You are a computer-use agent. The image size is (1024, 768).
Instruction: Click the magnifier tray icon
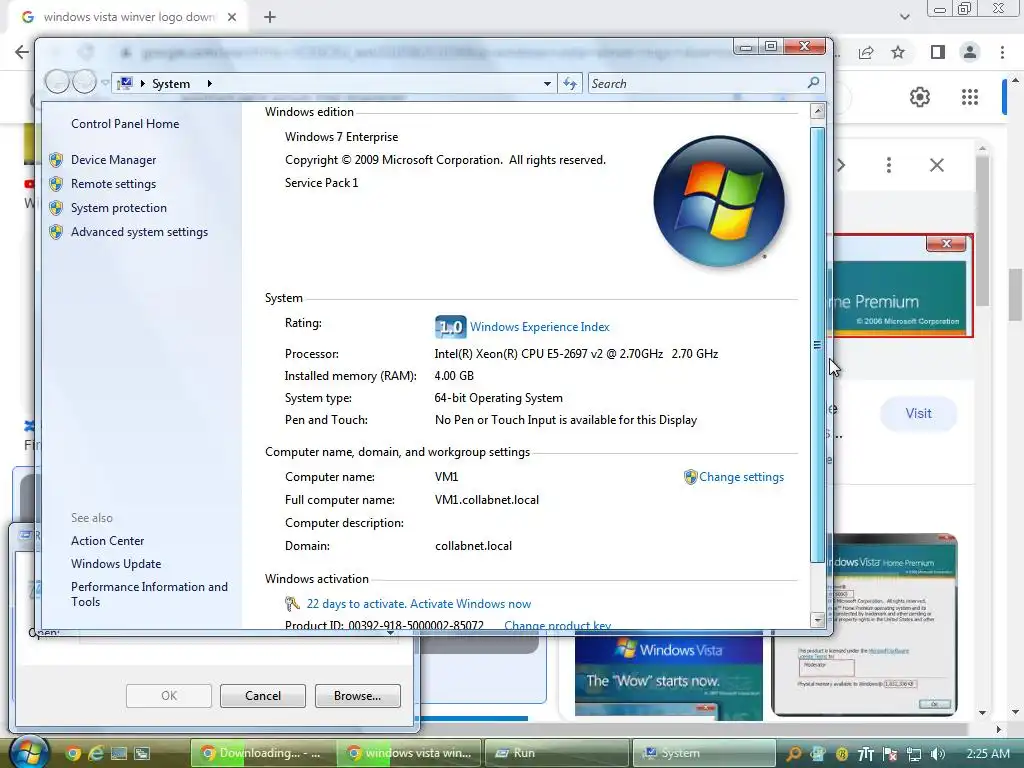[x=793, y=754]
